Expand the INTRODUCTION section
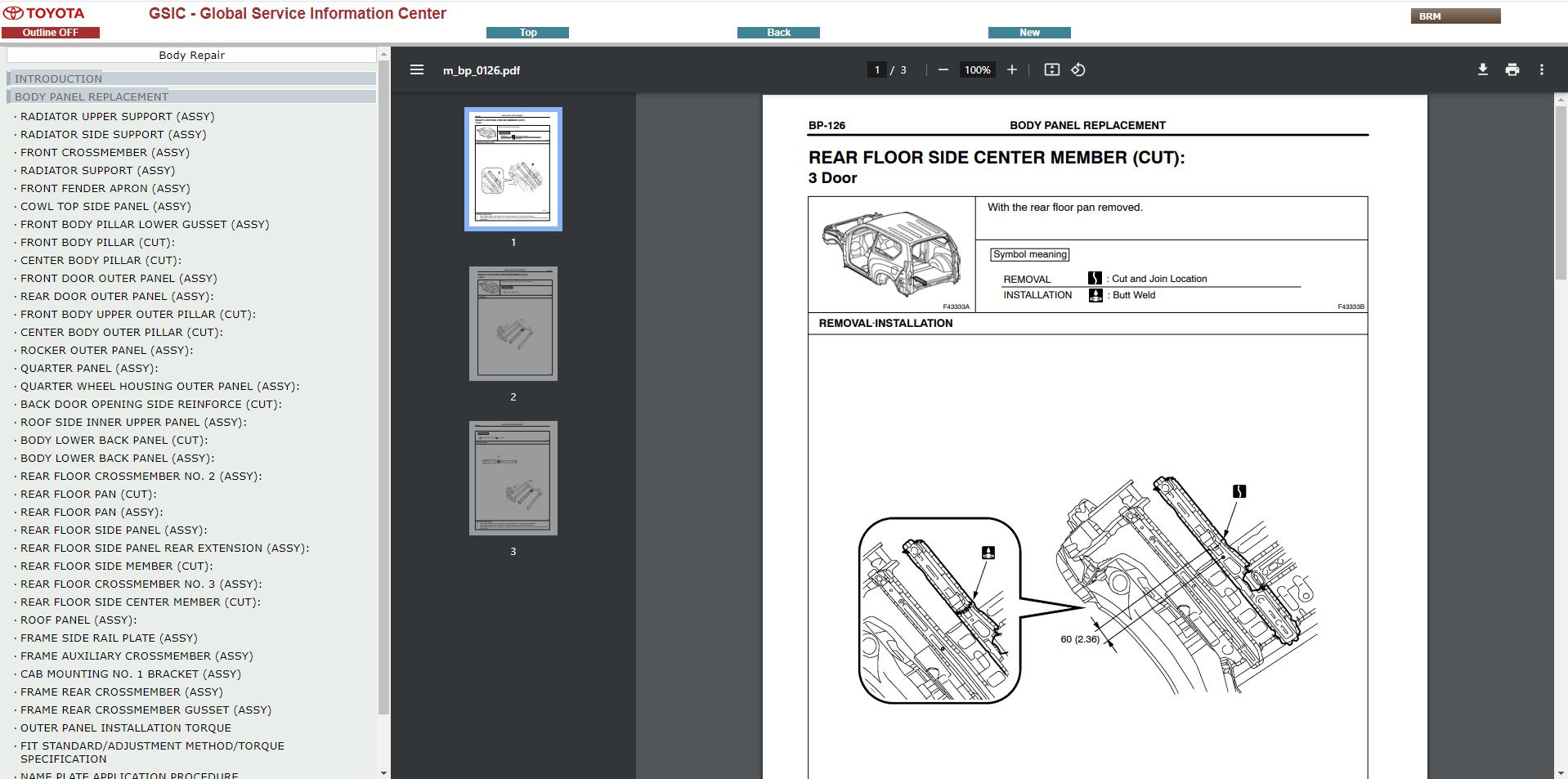The width and height of the screenshot is (1568, 779). coord(191,78)
